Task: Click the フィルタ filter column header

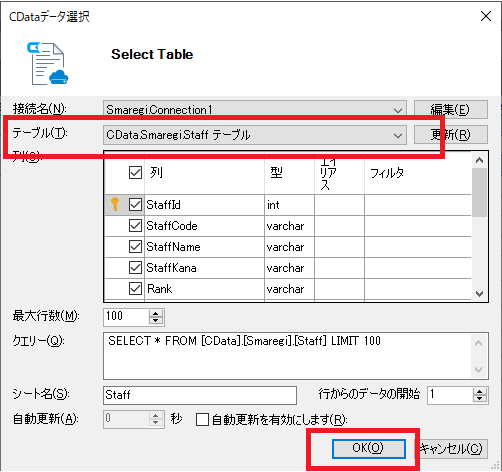Action: tap(418, 173)
